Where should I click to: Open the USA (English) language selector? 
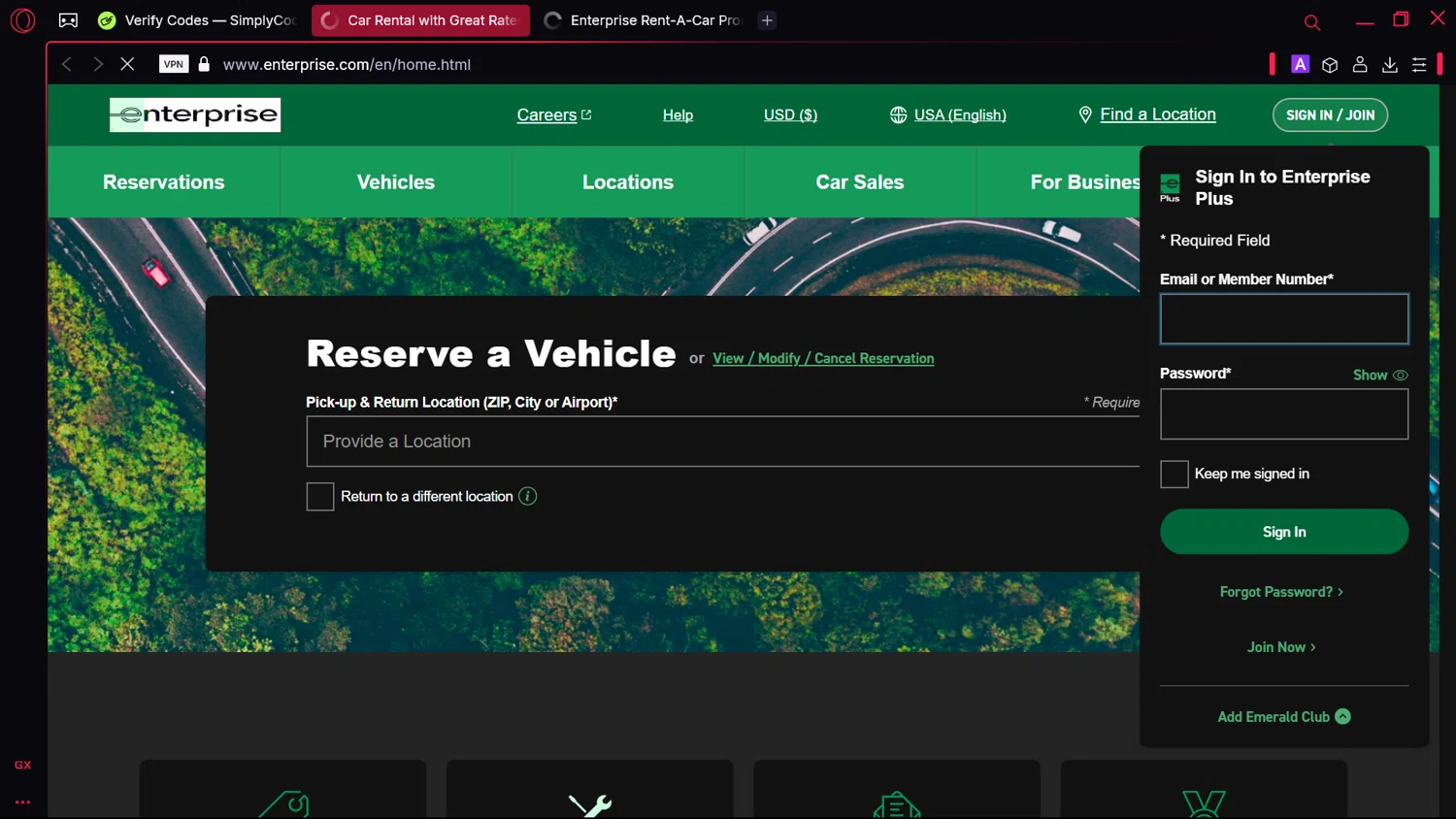[x=947, y=115]
